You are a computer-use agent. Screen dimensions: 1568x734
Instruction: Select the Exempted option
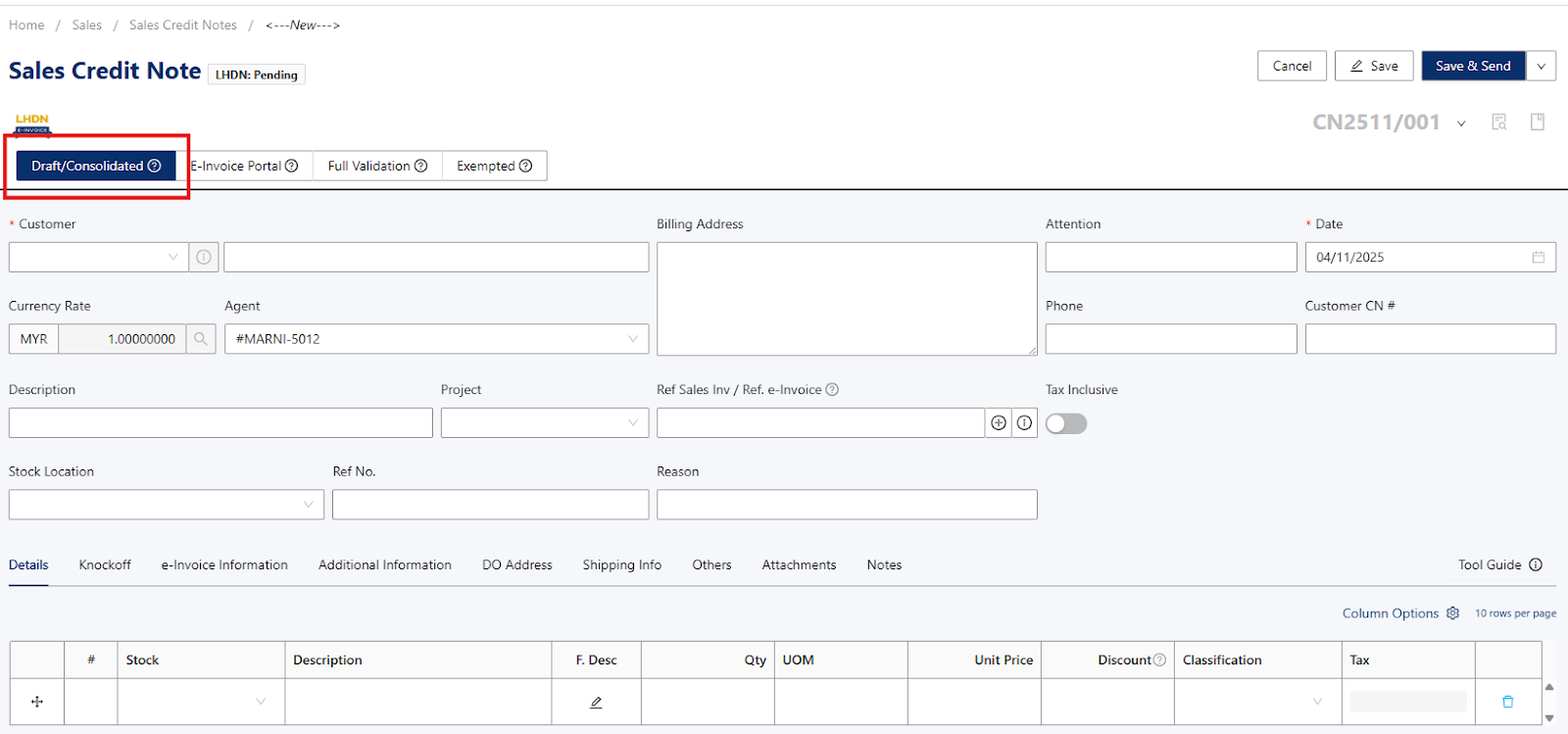(494, 166)
